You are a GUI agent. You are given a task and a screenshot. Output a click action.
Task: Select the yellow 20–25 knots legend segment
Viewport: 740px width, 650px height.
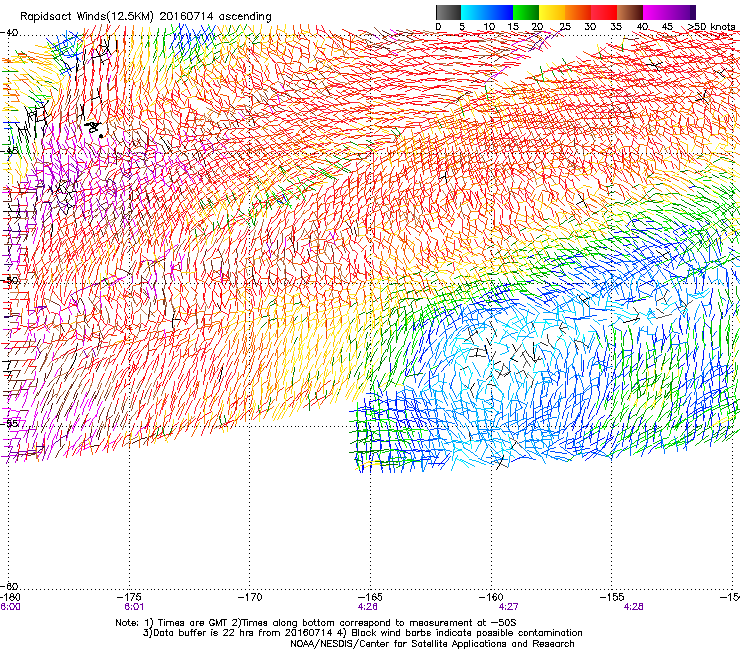(x=552, y=12)
